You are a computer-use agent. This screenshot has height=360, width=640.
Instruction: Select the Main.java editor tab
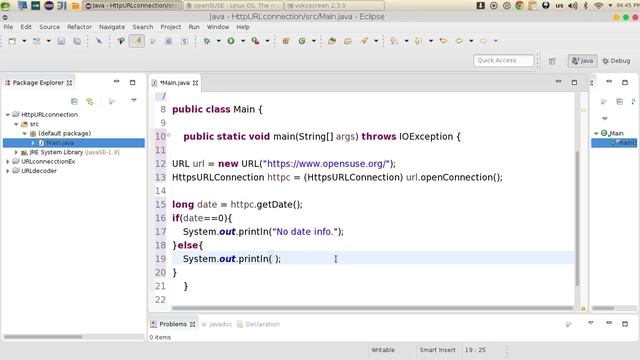pos(175,83)
